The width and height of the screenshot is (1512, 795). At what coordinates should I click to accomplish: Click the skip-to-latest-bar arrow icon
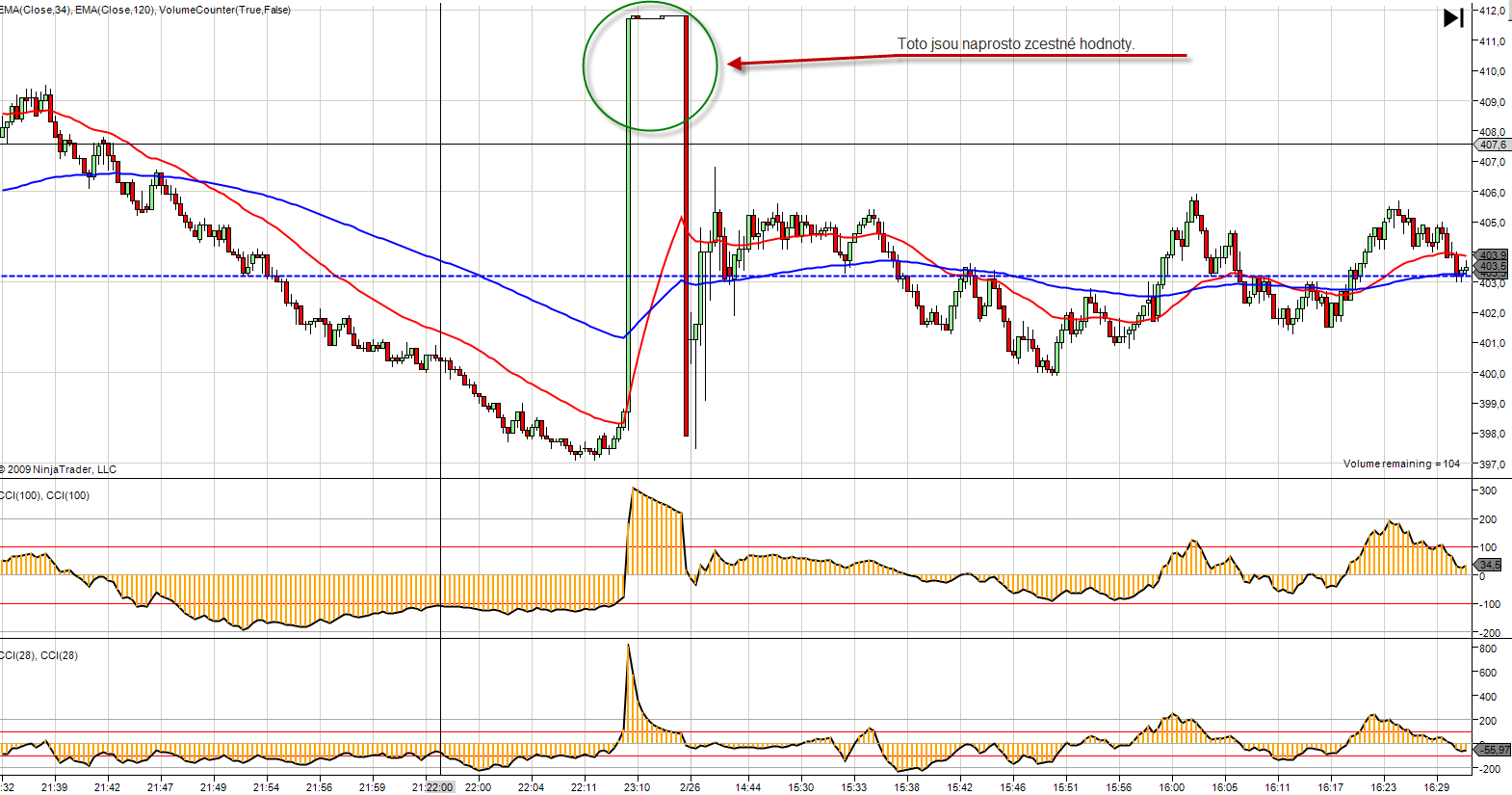(1453, 17)
